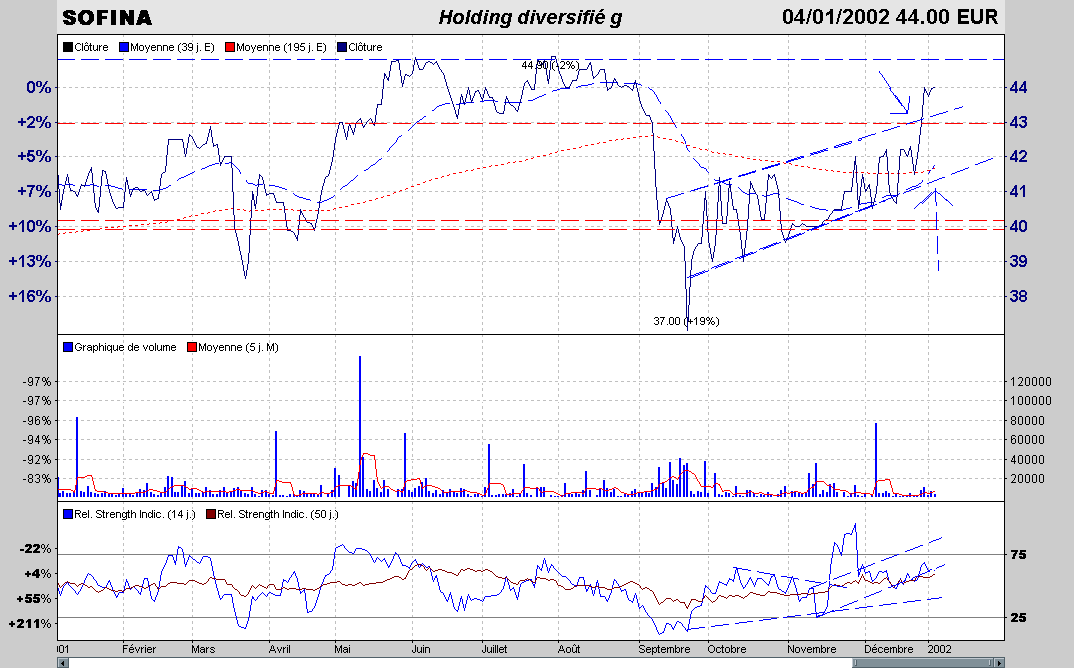Click the empty horizontal scrollbar track
The height and width of the screenshot is (668, 1074).
[460, 663]
